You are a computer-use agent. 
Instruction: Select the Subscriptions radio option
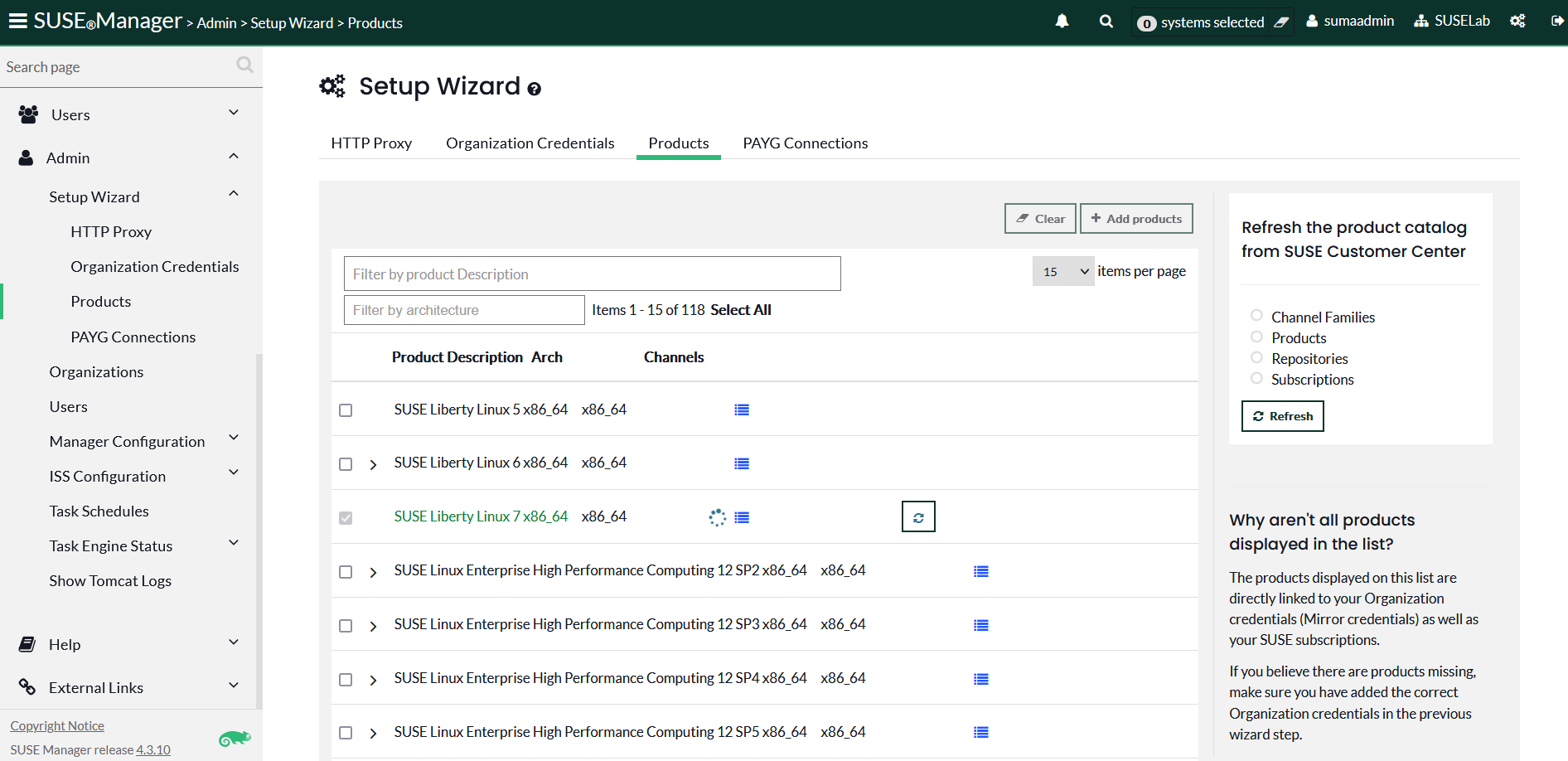point(1256,378)
